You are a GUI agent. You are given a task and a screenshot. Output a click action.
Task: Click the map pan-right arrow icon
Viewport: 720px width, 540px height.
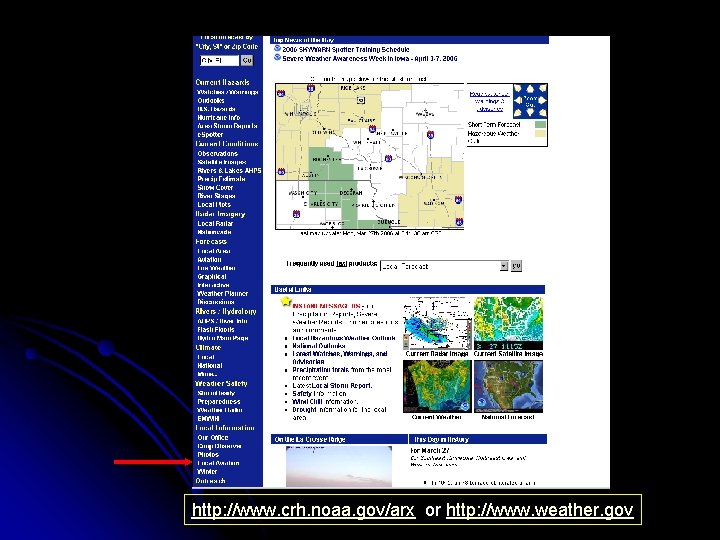pyautogui.click(x=542, y=100)
